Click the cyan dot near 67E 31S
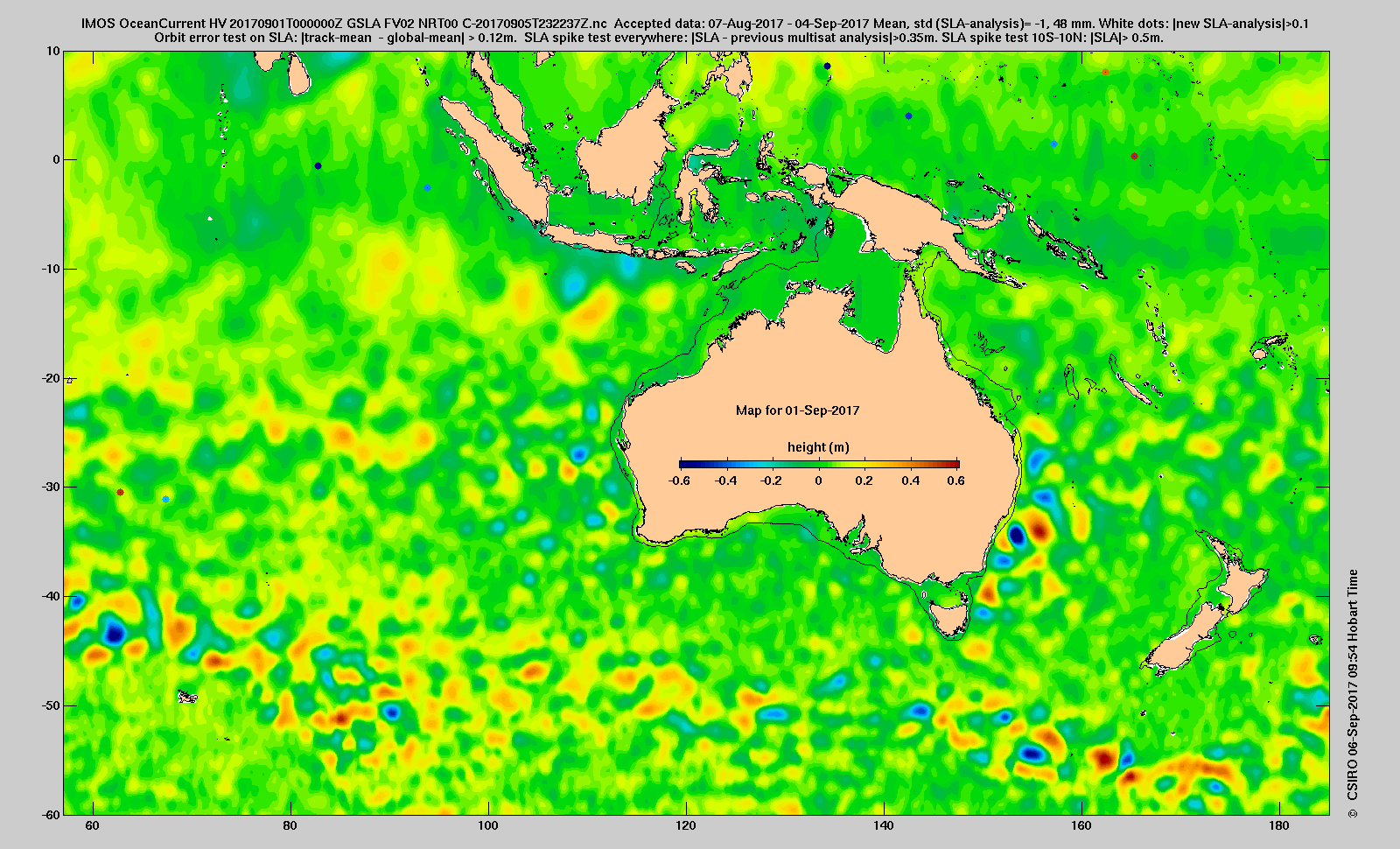Image resolution: width=1400 pixels, height=849 pixels. pos(165,499)
